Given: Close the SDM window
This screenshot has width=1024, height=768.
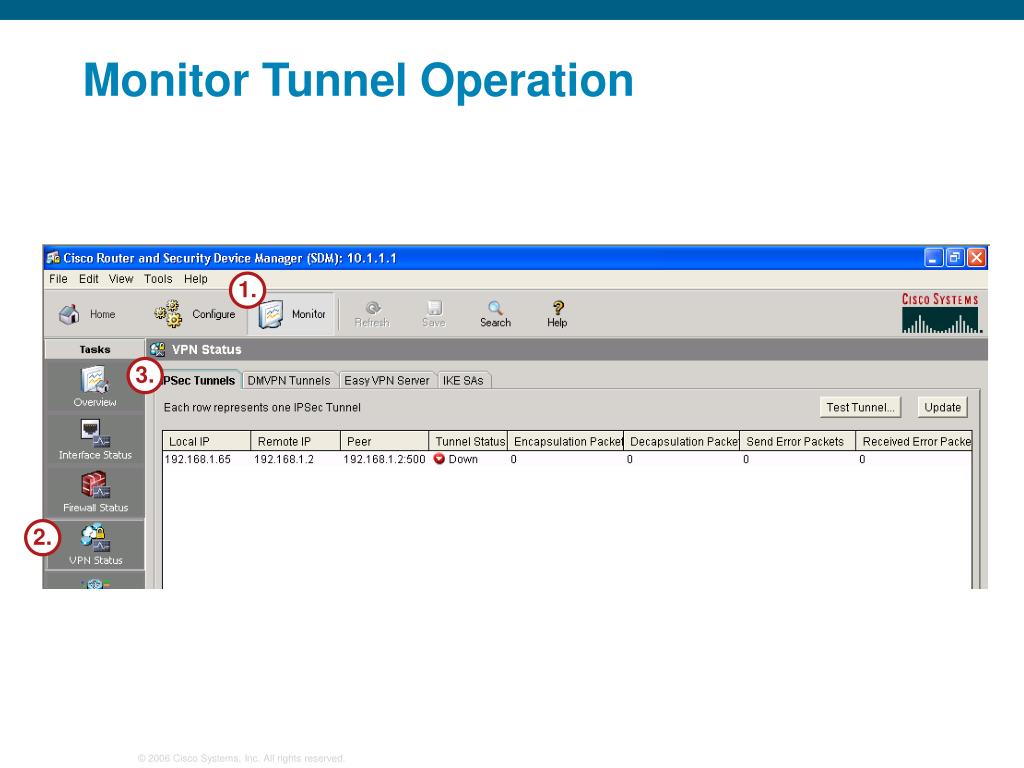Looking at the screenshot, I should [x=976, y=257].
